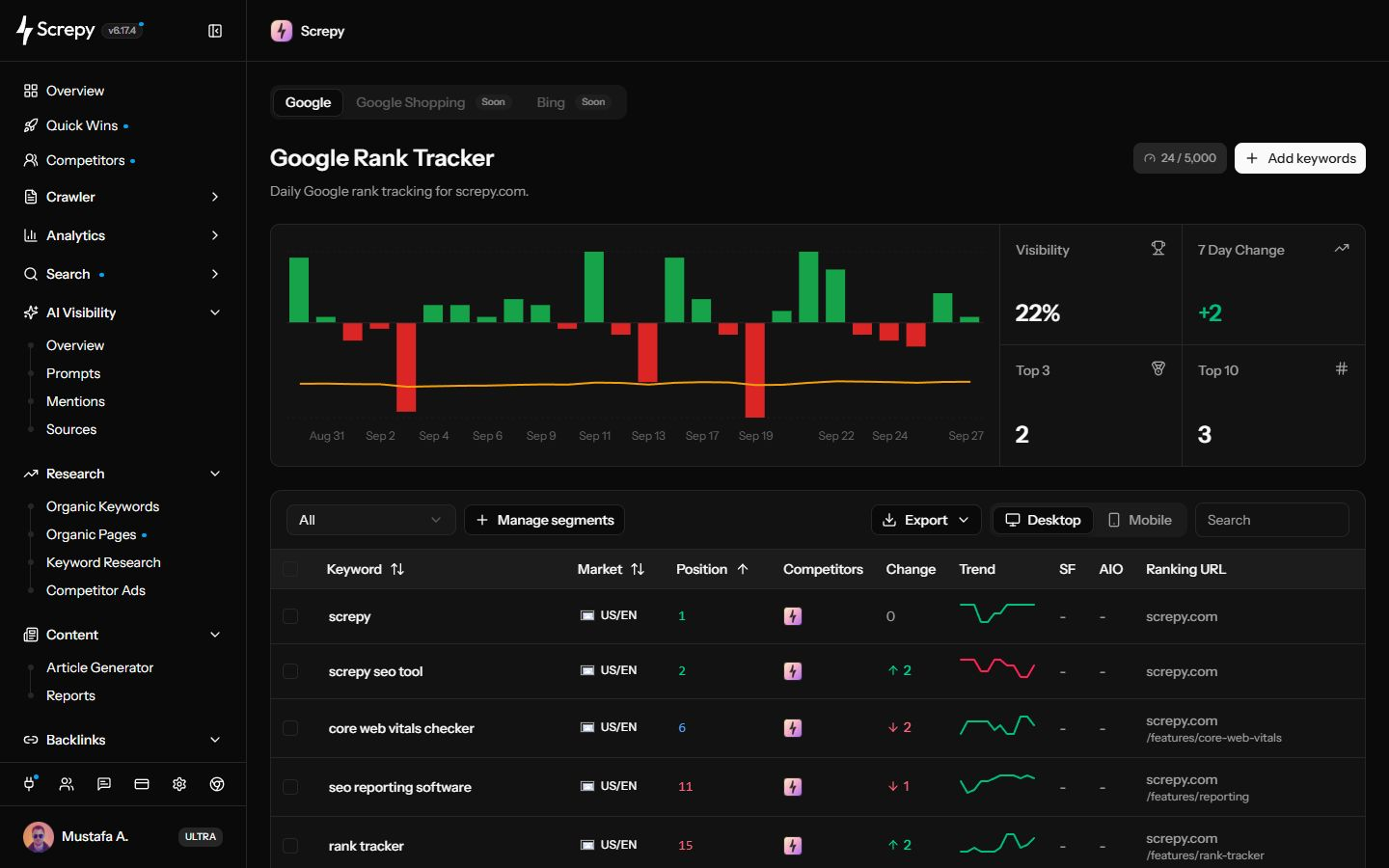Open the integrations plug icon
This screenshot has width=1389, height=868.
coord(29,784)
